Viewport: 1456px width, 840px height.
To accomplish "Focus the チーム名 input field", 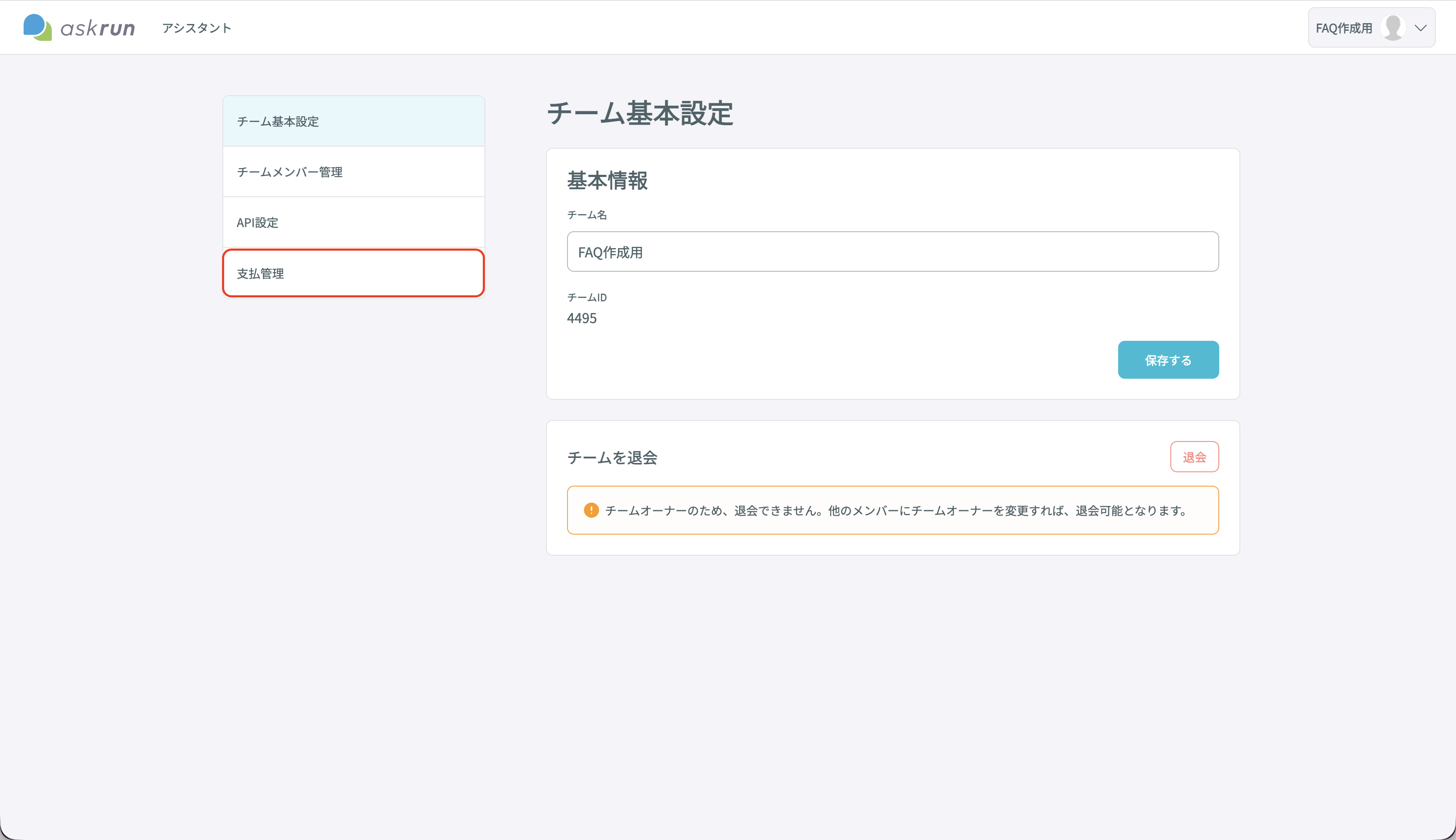I will (892, 251).
